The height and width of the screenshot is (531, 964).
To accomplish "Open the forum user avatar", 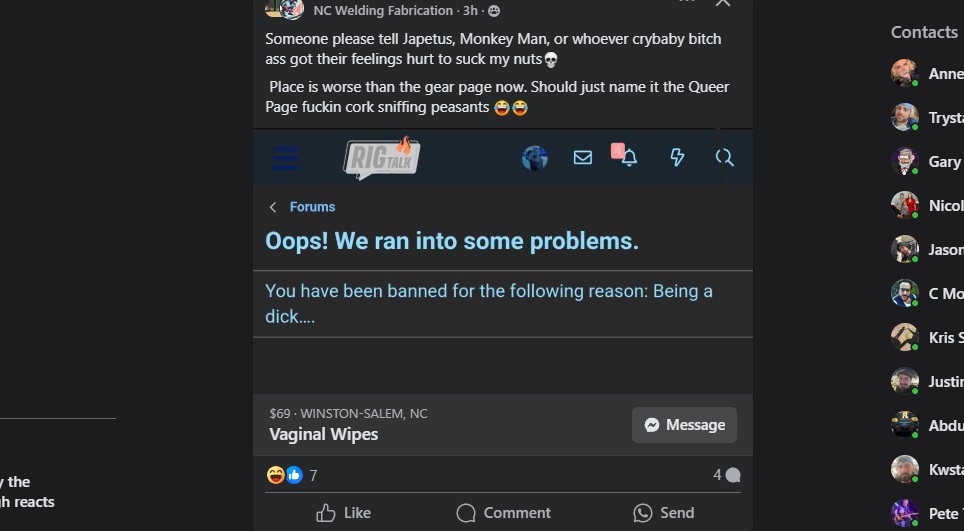I will 535,158.
